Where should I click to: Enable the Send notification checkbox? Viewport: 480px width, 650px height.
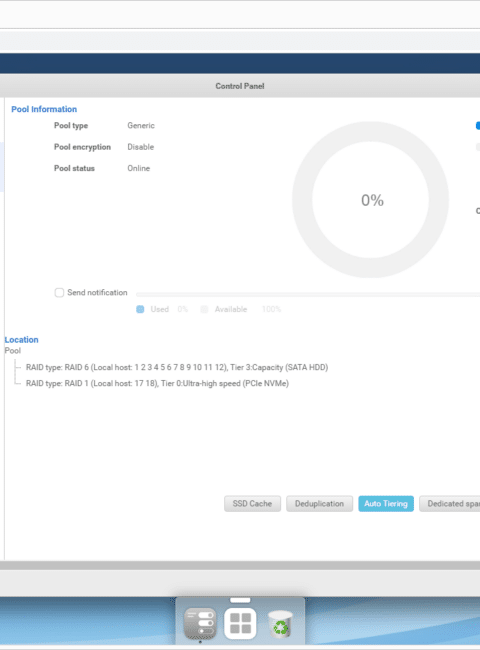click(x=59, y=293)
